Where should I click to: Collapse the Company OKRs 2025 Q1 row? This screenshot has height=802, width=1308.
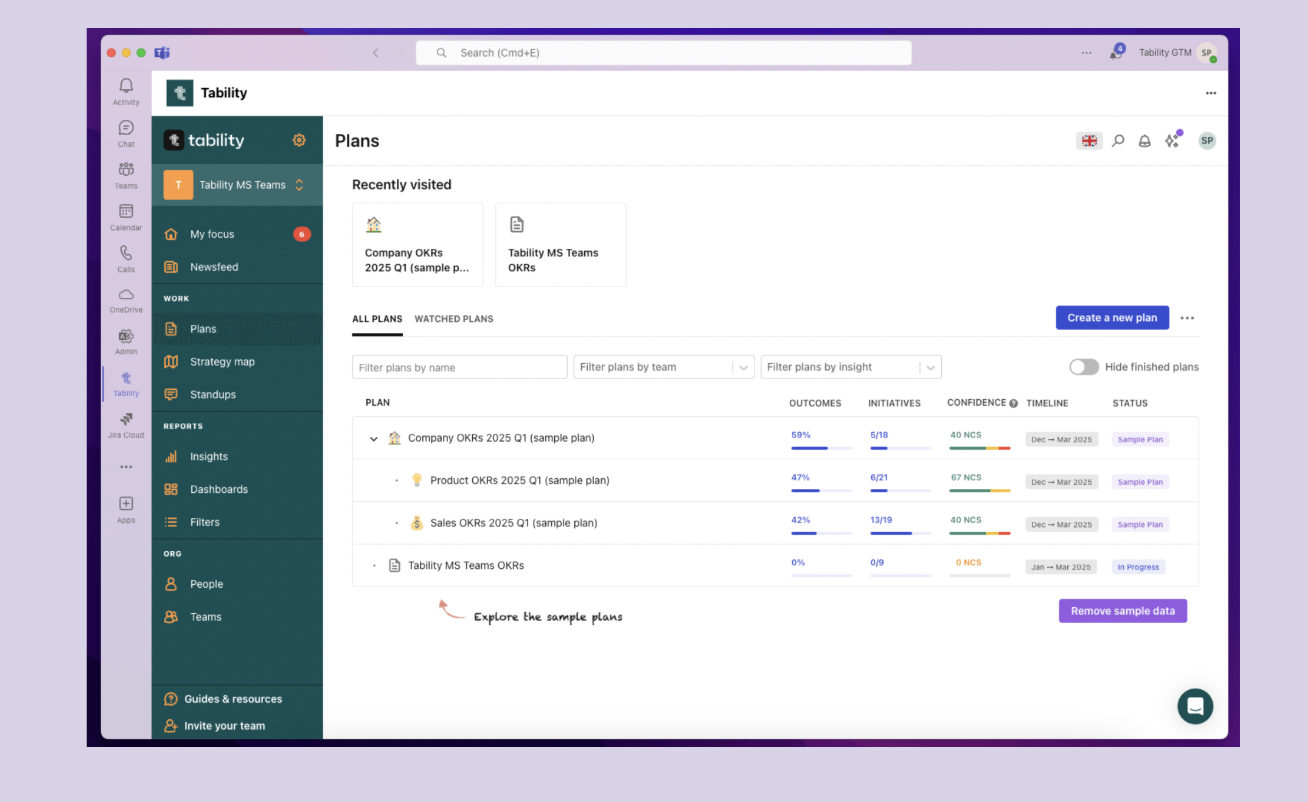click(373, 438)
